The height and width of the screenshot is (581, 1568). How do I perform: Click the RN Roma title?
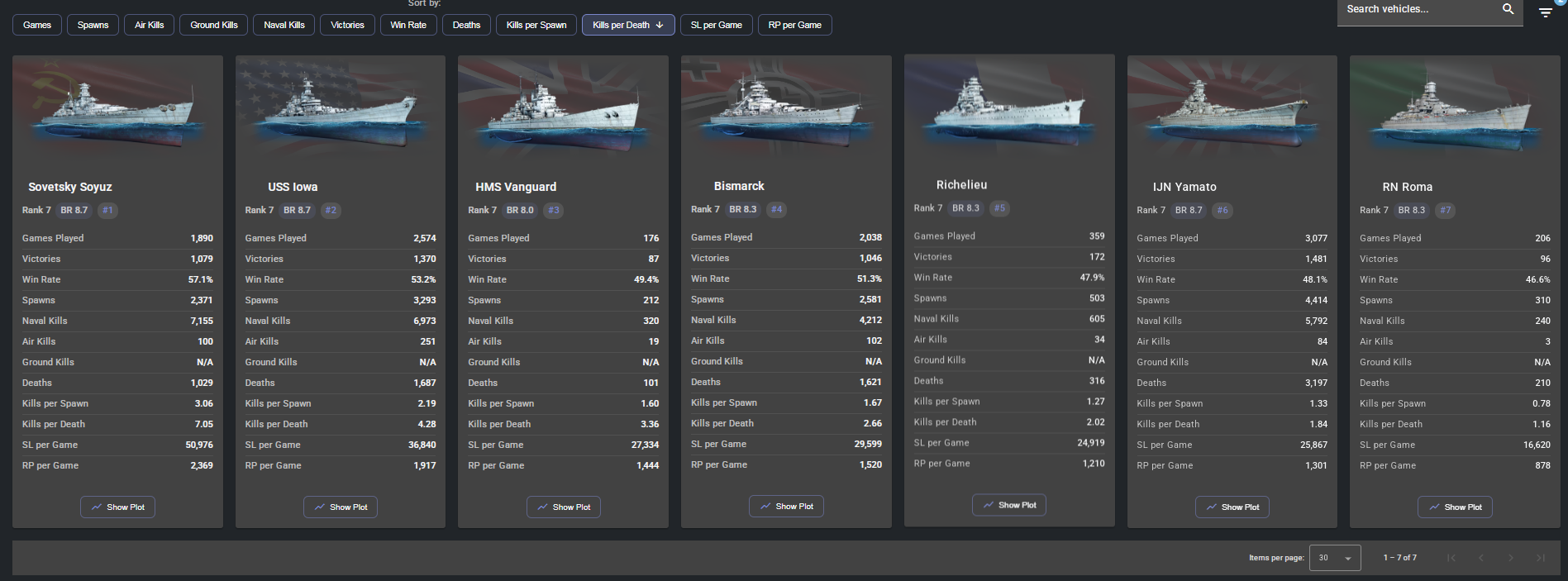(1408, 187)
